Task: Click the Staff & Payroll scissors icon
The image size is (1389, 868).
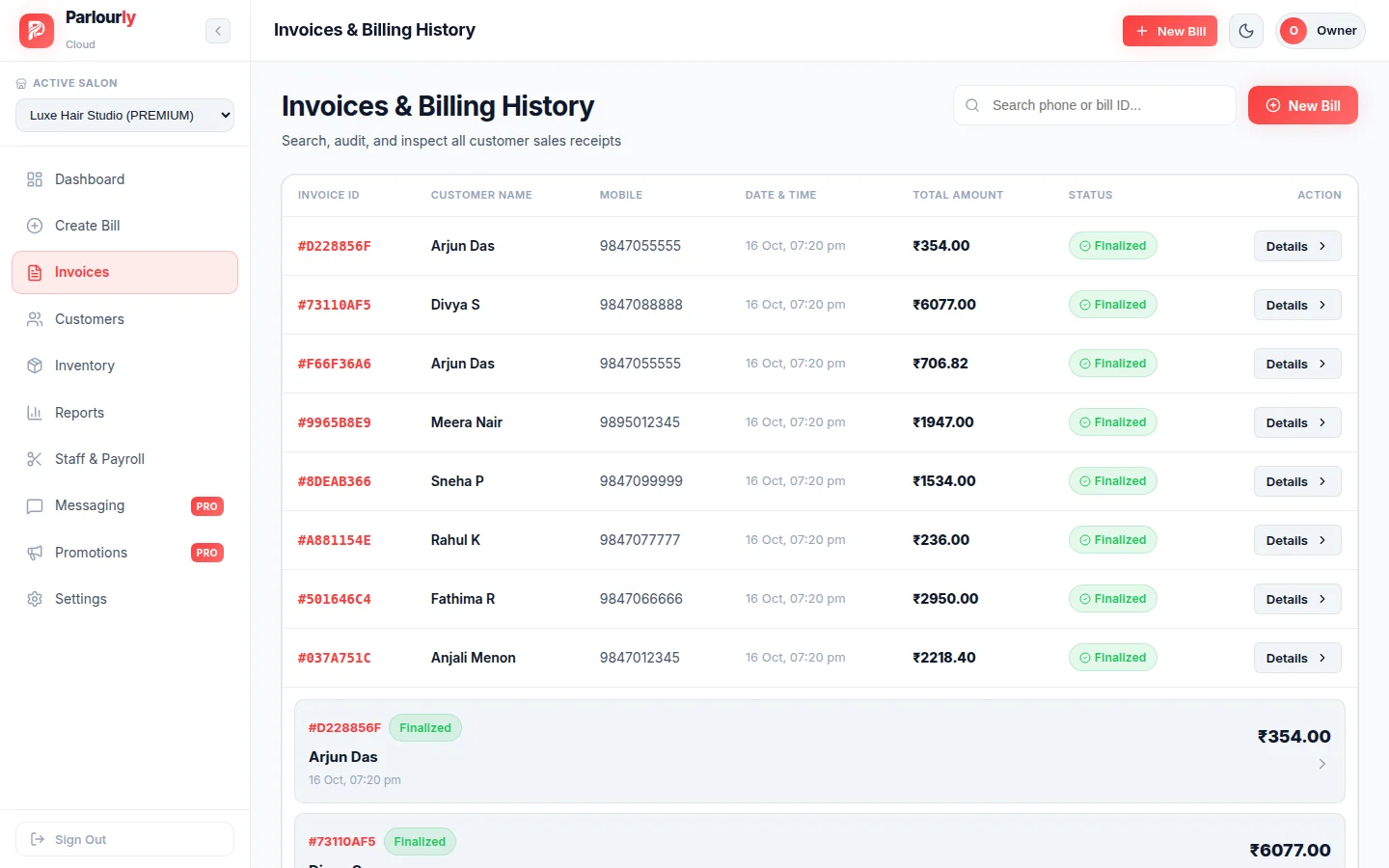Action: coord(35,459)
